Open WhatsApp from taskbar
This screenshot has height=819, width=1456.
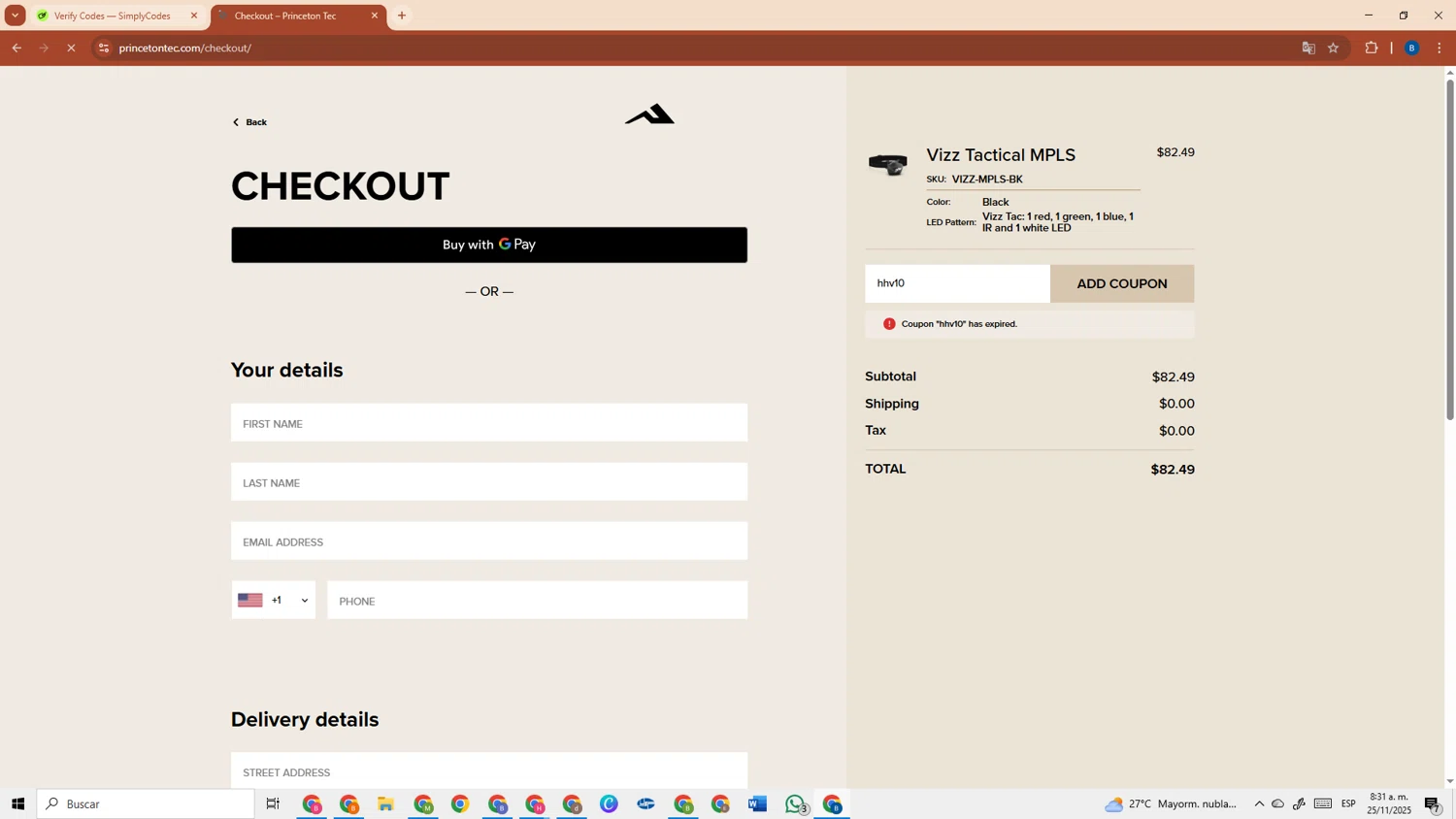(x=796, y=803)
